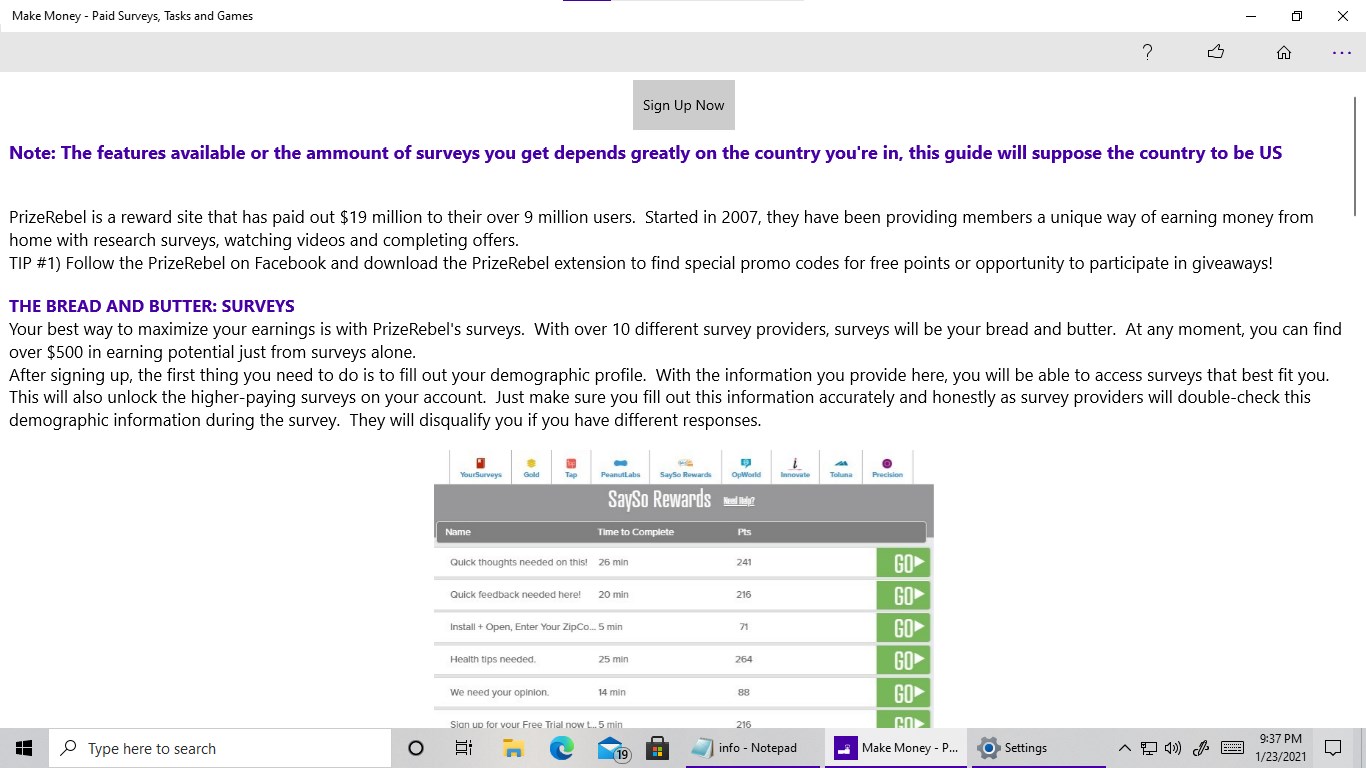Click the '14 min' time value
Image resolution: width=1366 pixels, height=768 pixels.
point(612,692)
